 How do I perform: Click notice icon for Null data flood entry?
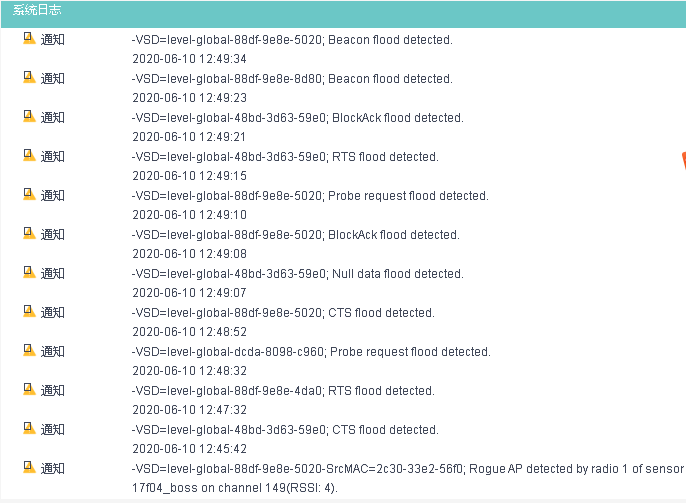pyautogui.click(x=29, y=273)
